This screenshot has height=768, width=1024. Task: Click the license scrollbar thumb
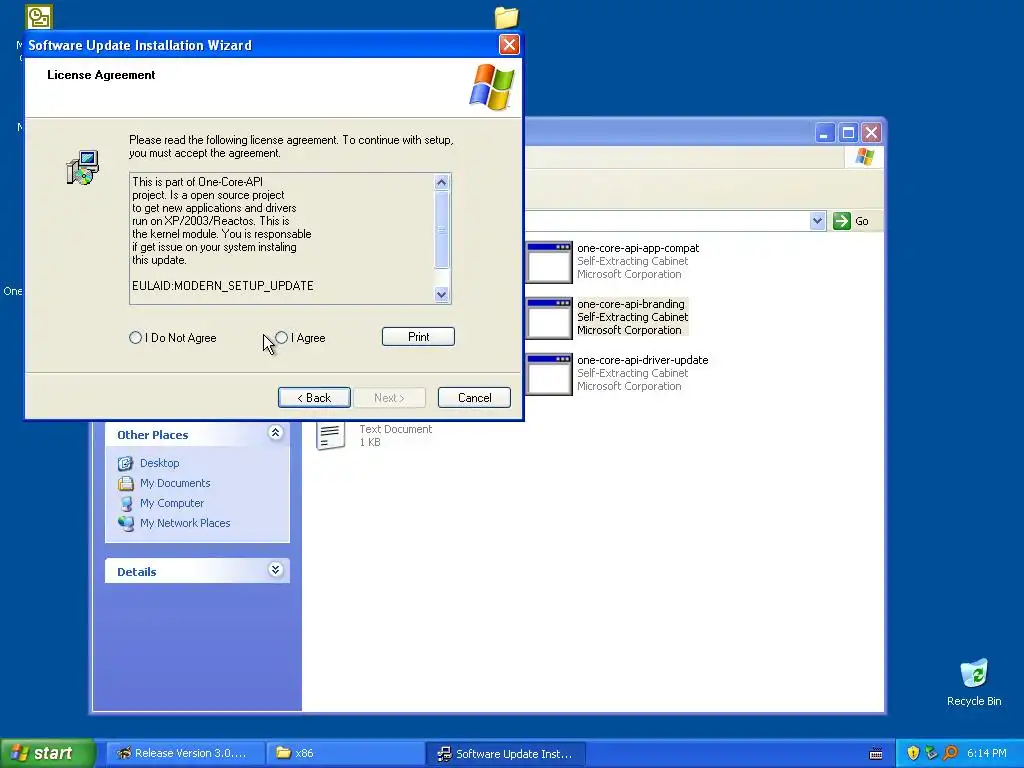click(441, 230)
